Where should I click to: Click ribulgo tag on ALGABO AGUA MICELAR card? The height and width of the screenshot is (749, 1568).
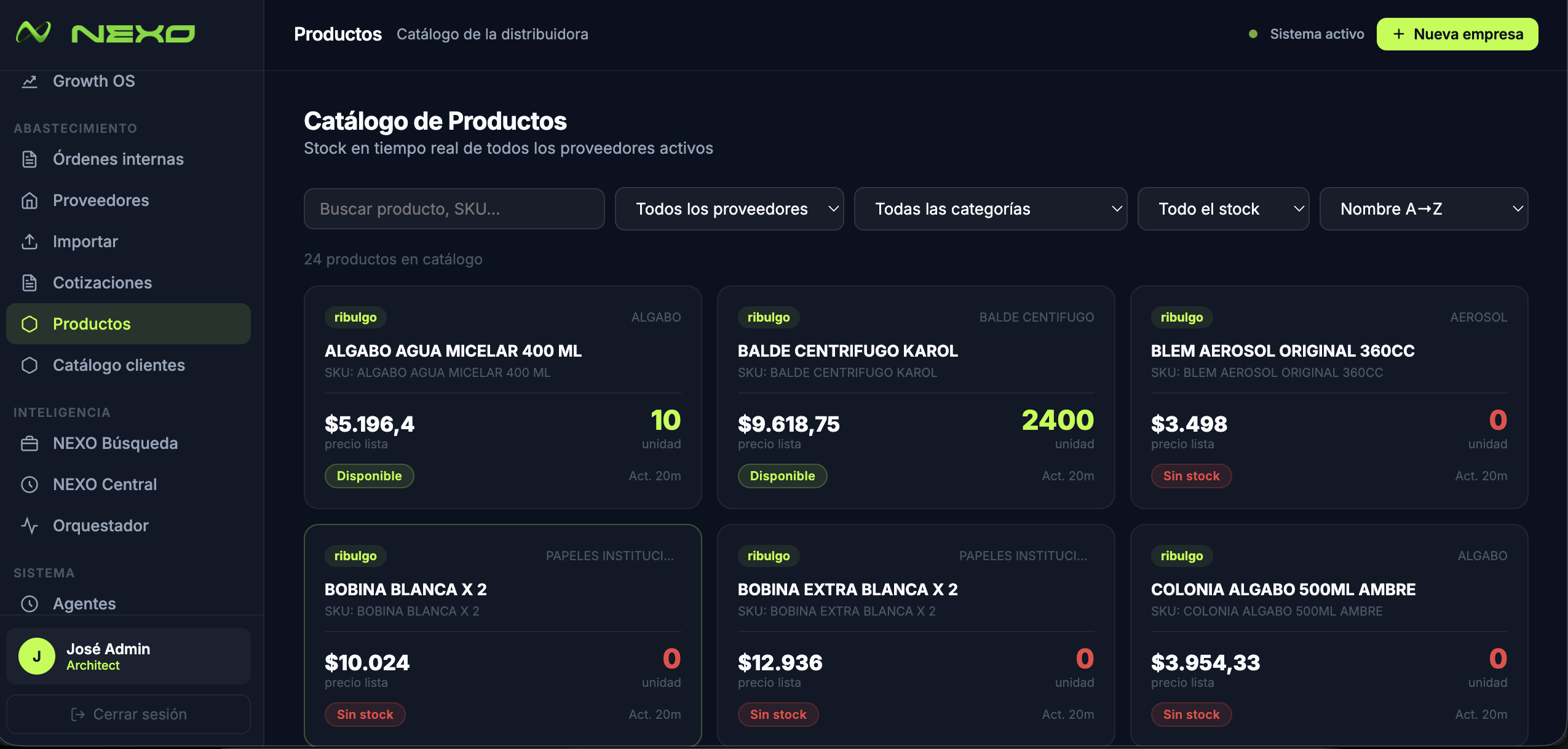355,317
